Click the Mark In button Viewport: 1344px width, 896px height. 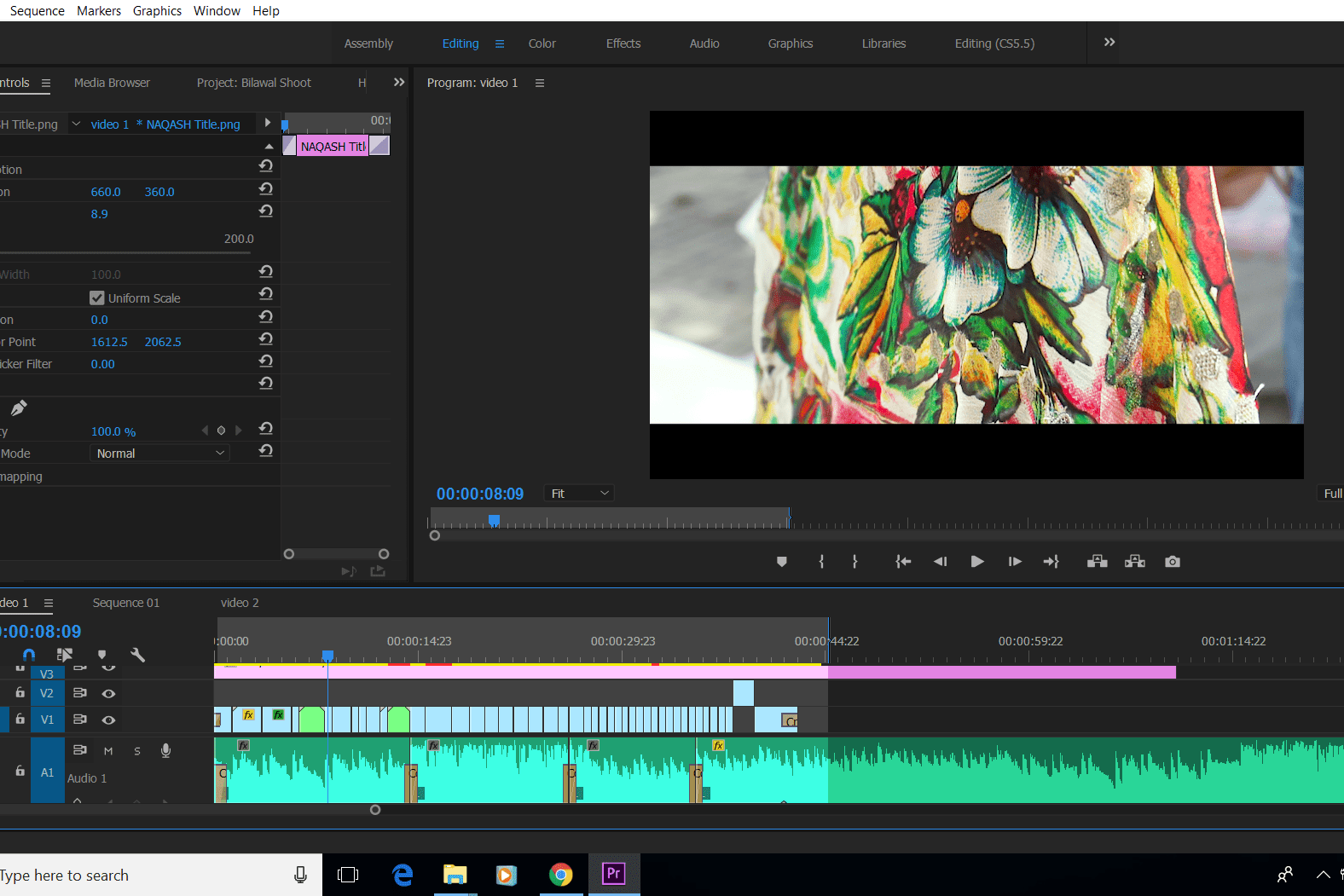click(821, 562)
